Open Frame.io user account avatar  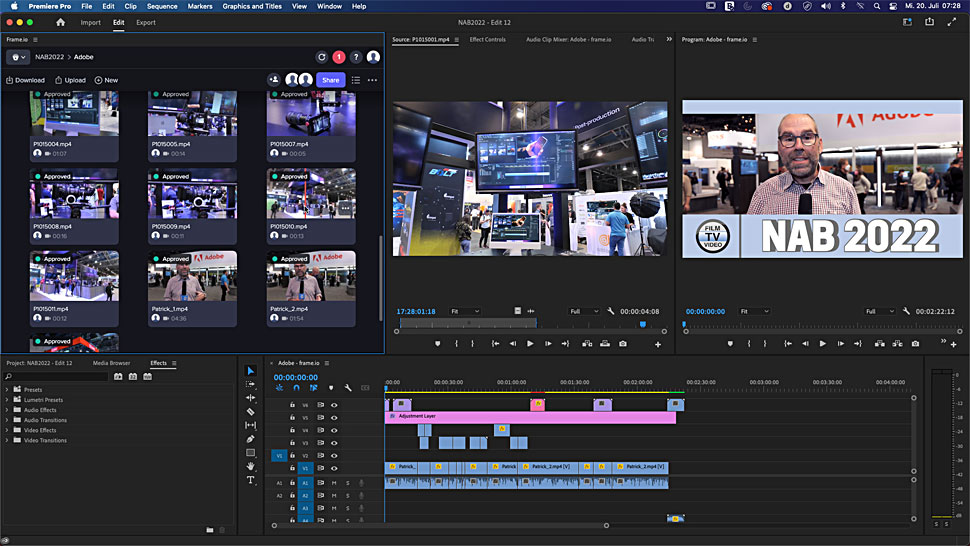pos(373,57)
